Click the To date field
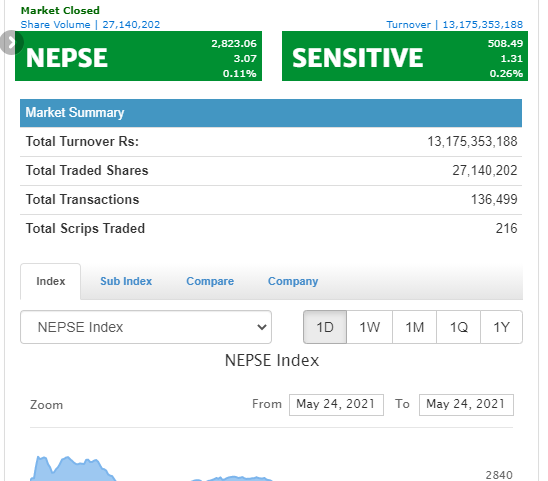548x481 pixels. click(466, 405)
